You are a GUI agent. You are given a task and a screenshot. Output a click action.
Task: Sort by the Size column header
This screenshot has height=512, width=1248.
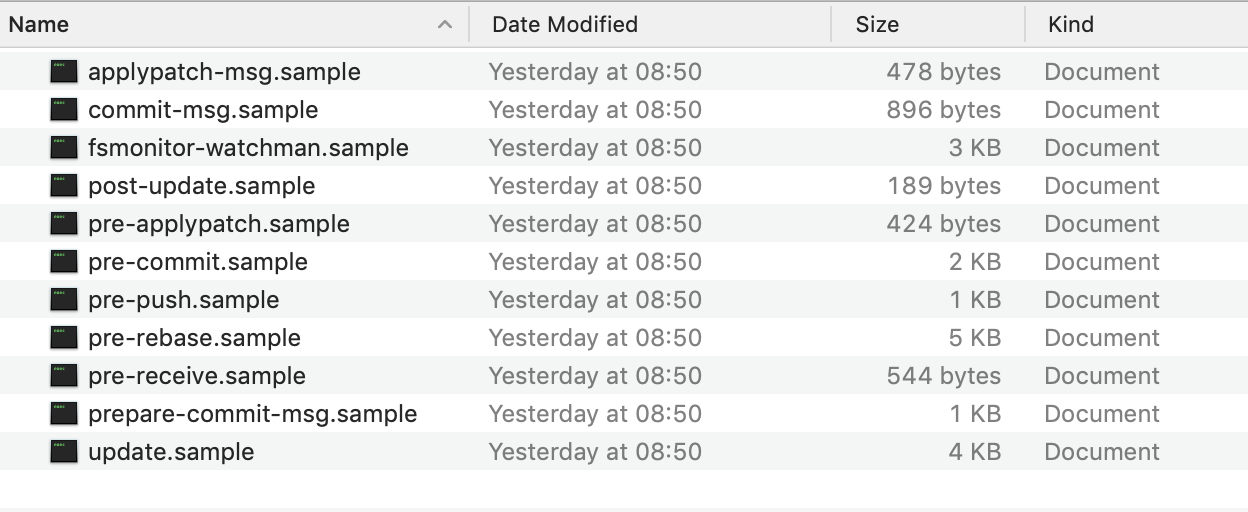pos(877,25)
